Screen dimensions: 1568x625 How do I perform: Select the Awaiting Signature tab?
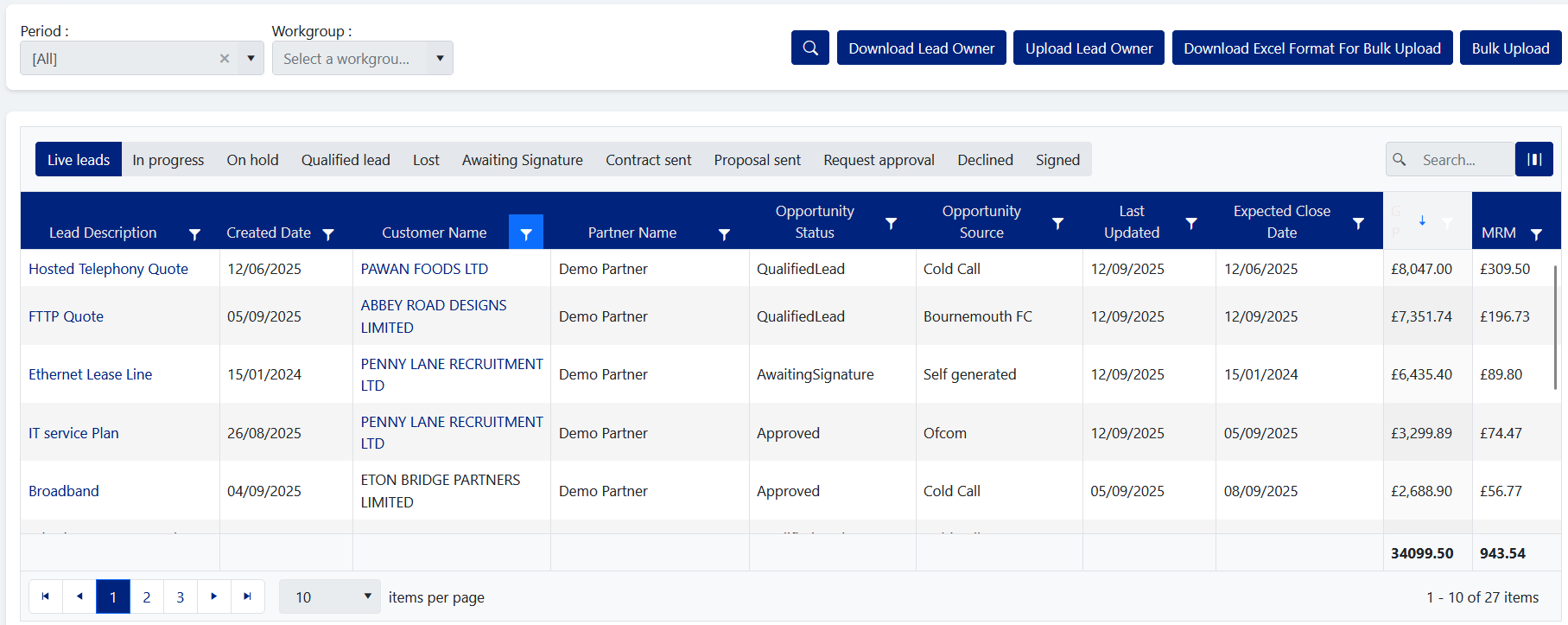coord(522,160)
